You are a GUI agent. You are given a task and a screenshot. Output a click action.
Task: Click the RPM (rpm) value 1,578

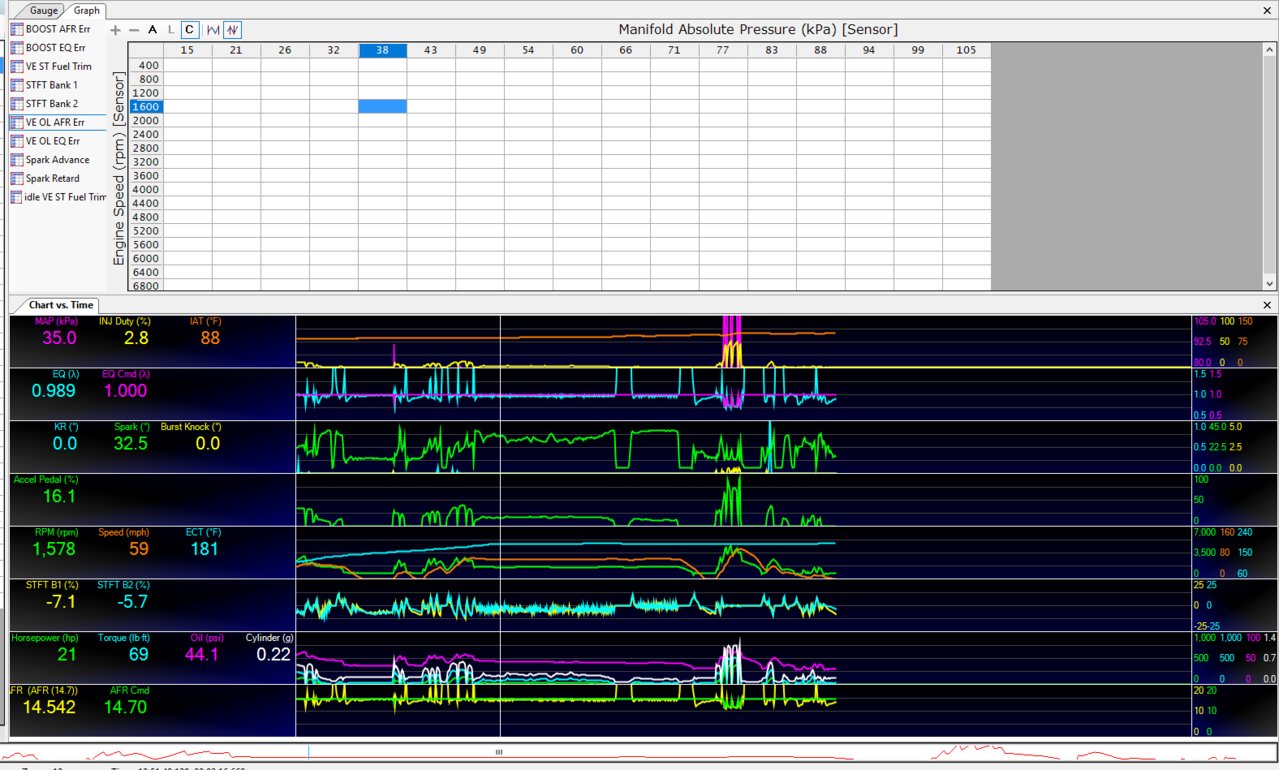(55, 549)
